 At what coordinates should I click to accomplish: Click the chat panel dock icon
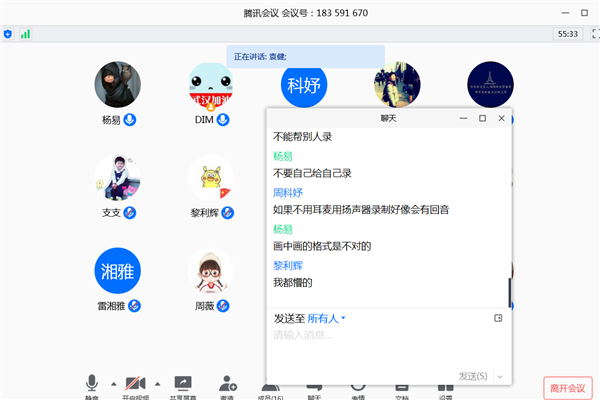point(498,318)
